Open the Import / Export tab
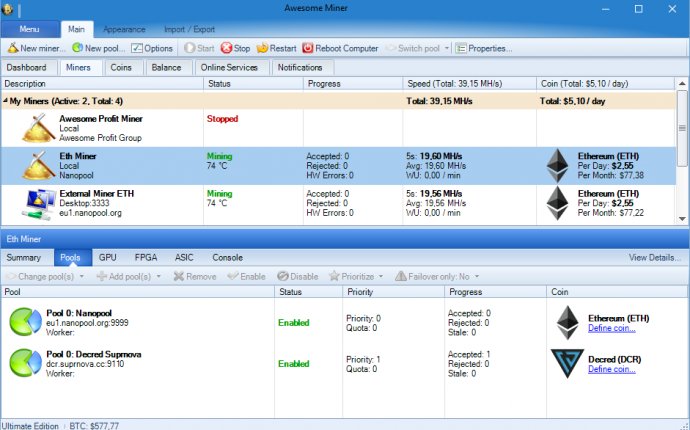 pos(189,29)
